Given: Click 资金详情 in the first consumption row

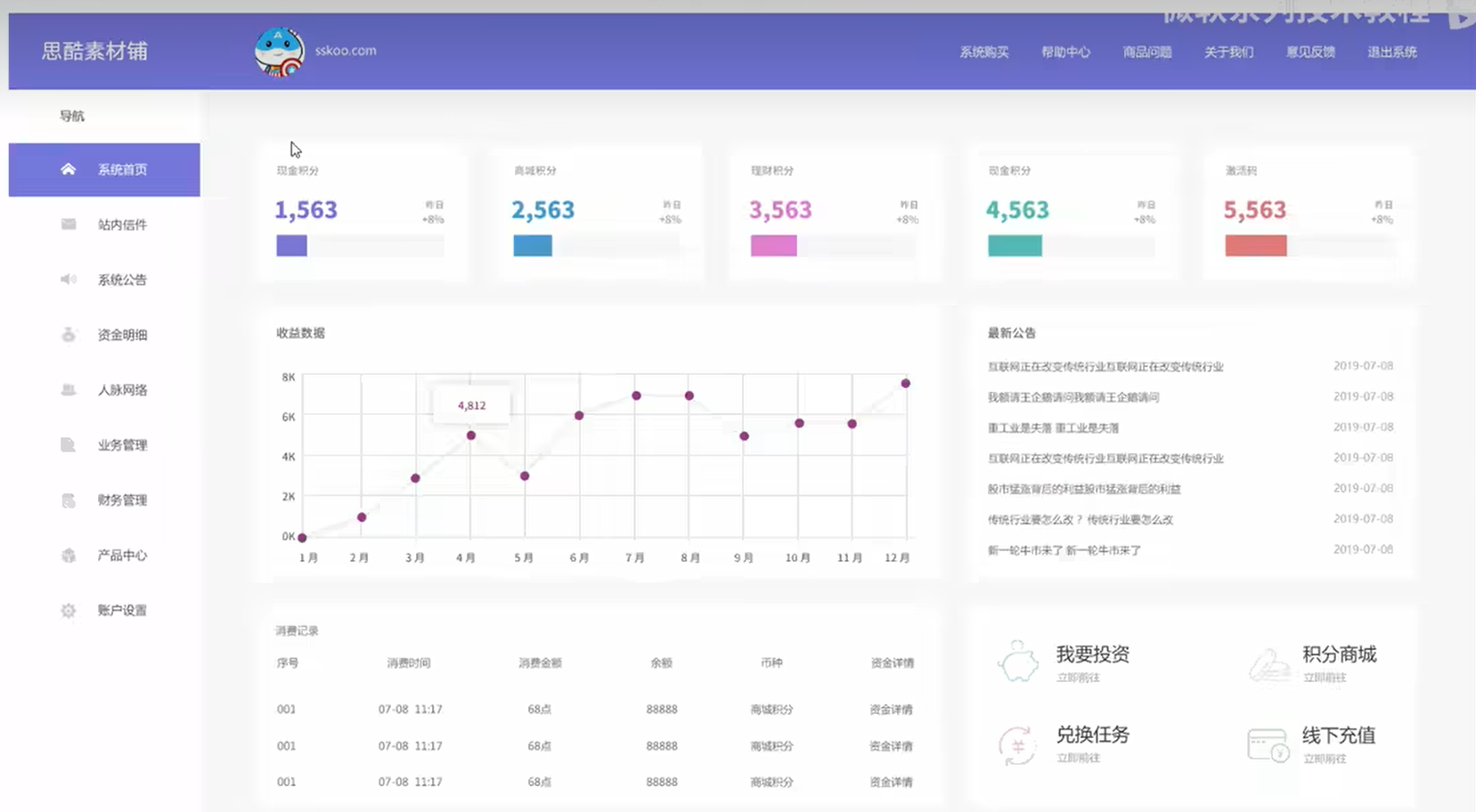Looking at the screenshot, I should (x=891, y=710).
